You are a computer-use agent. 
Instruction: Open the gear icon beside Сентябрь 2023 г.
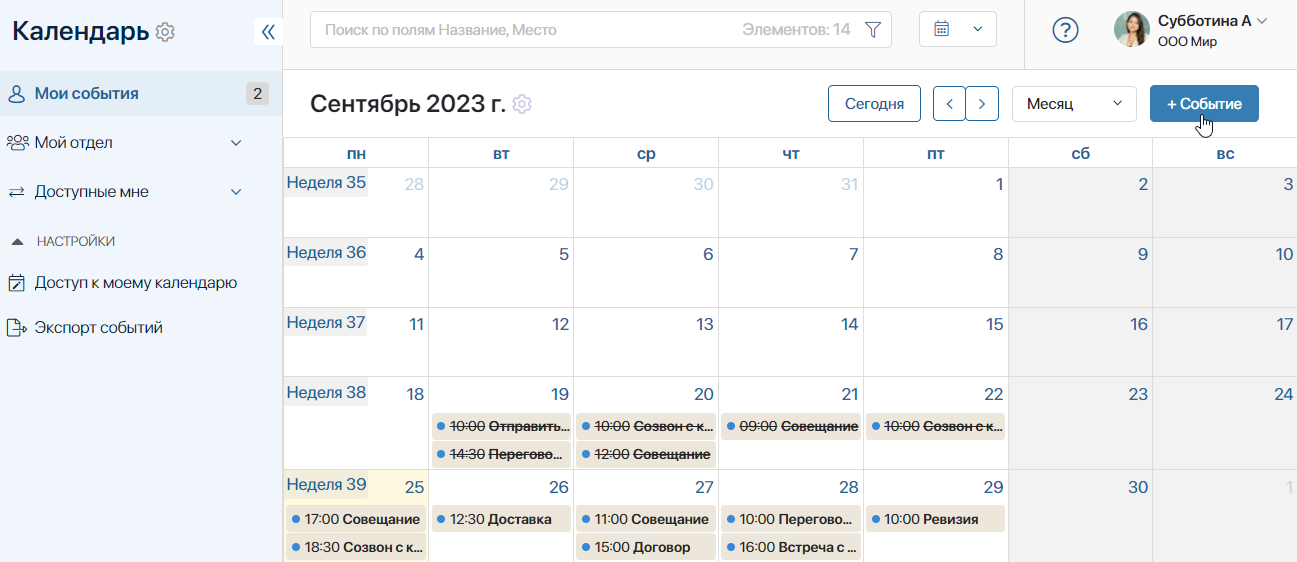coord(522,104)
